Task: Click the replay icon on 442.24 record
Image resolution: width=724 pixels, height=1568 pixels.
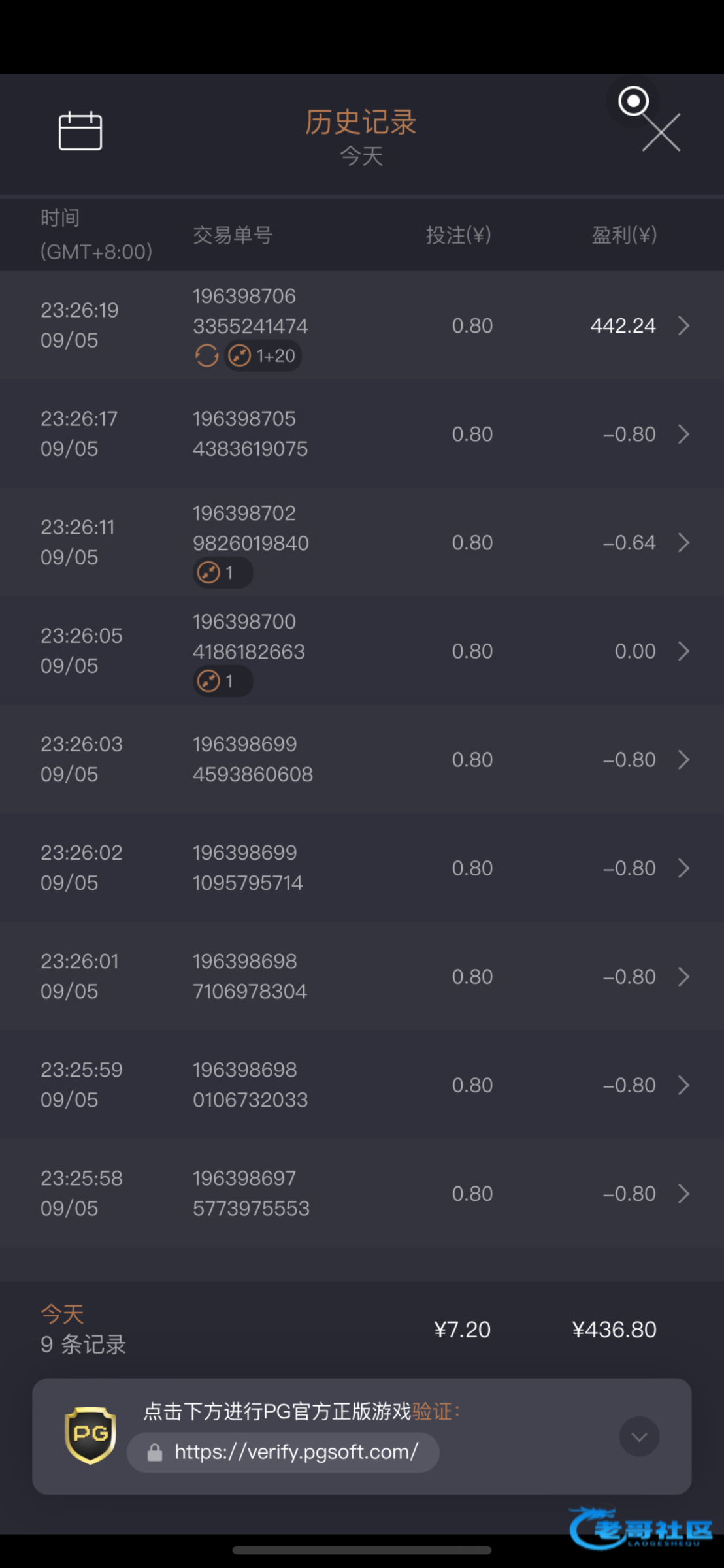Action: coord(206,355)
